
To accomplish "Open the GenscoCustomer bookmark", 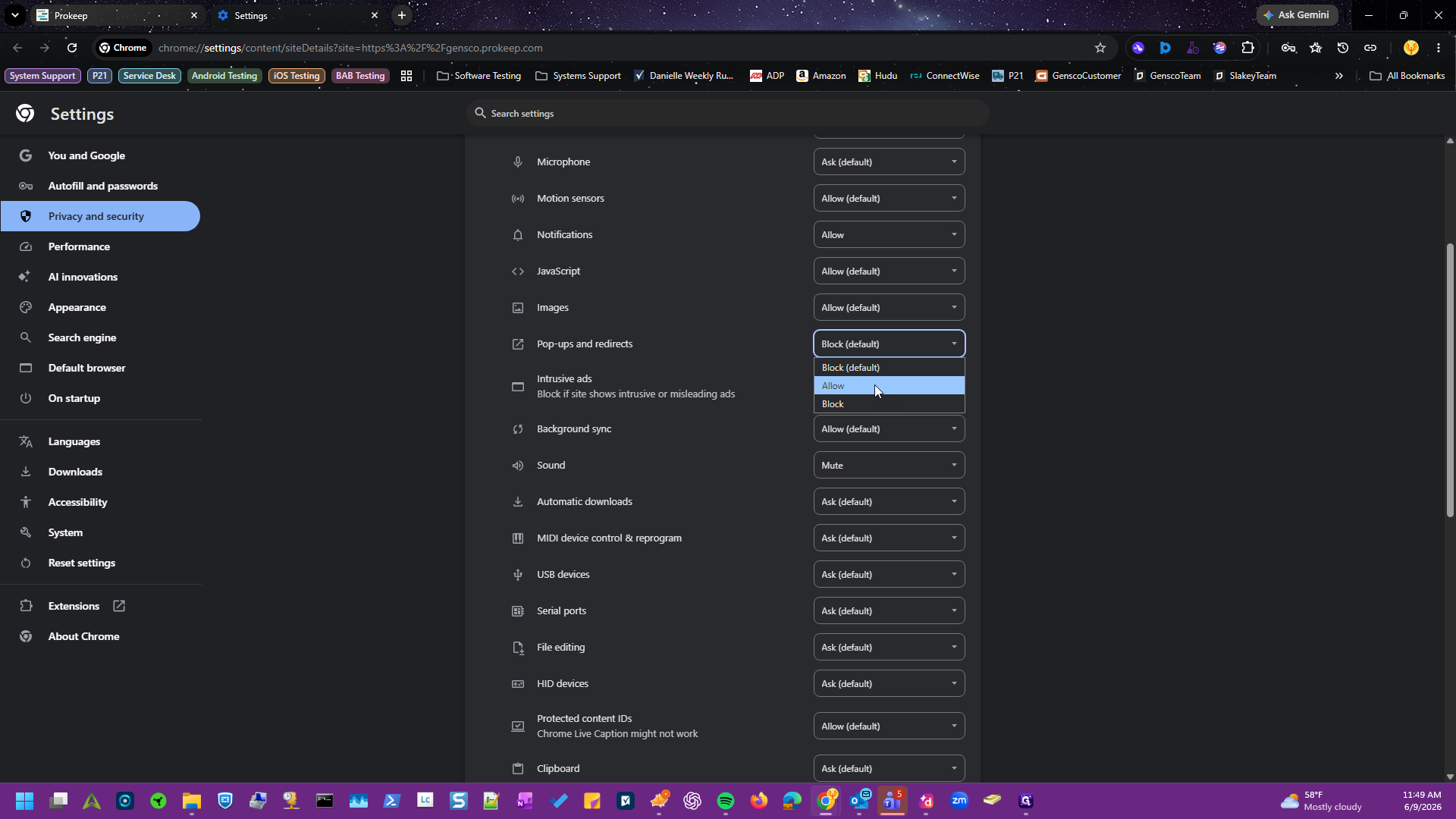I will (x=1078, y=76).
